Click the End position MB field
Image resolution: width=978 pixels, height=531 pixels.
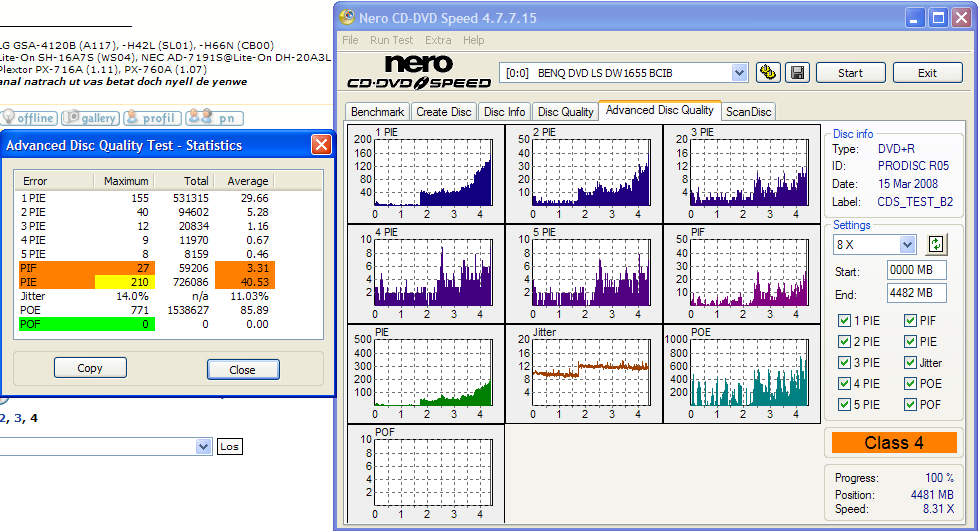[916, 293]
